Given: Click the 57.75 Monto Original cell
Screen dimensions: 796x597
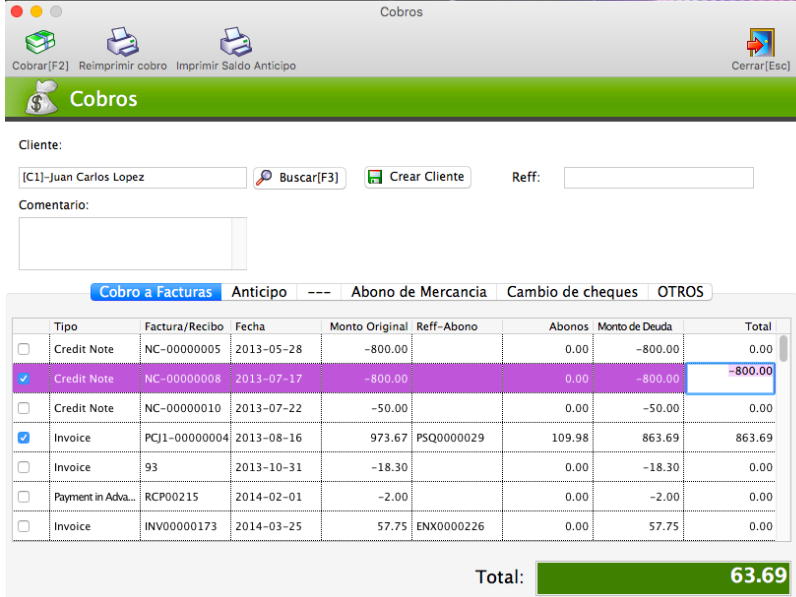Looking at the screenshot, I should (367, 526).
